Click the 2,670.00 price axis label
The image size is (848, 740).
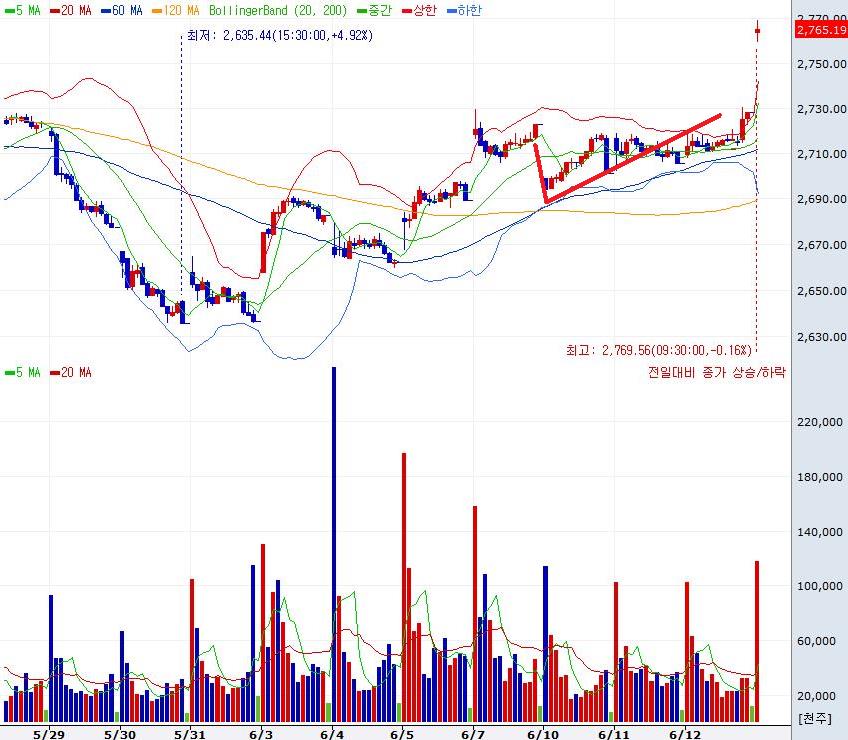coord(822,245)
